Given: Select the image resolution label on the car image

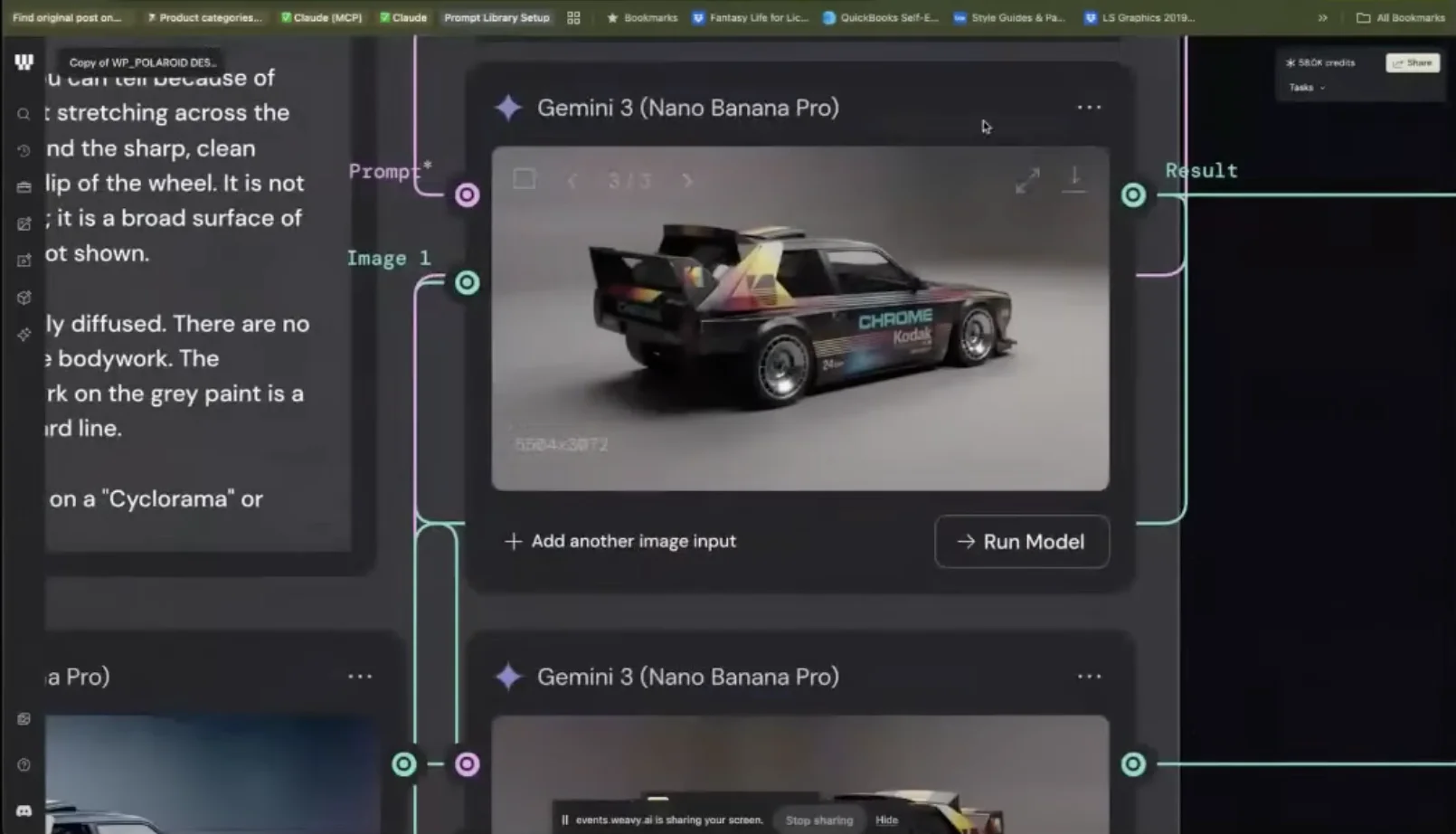Looking at the screenshot, I should coord(561,444).
